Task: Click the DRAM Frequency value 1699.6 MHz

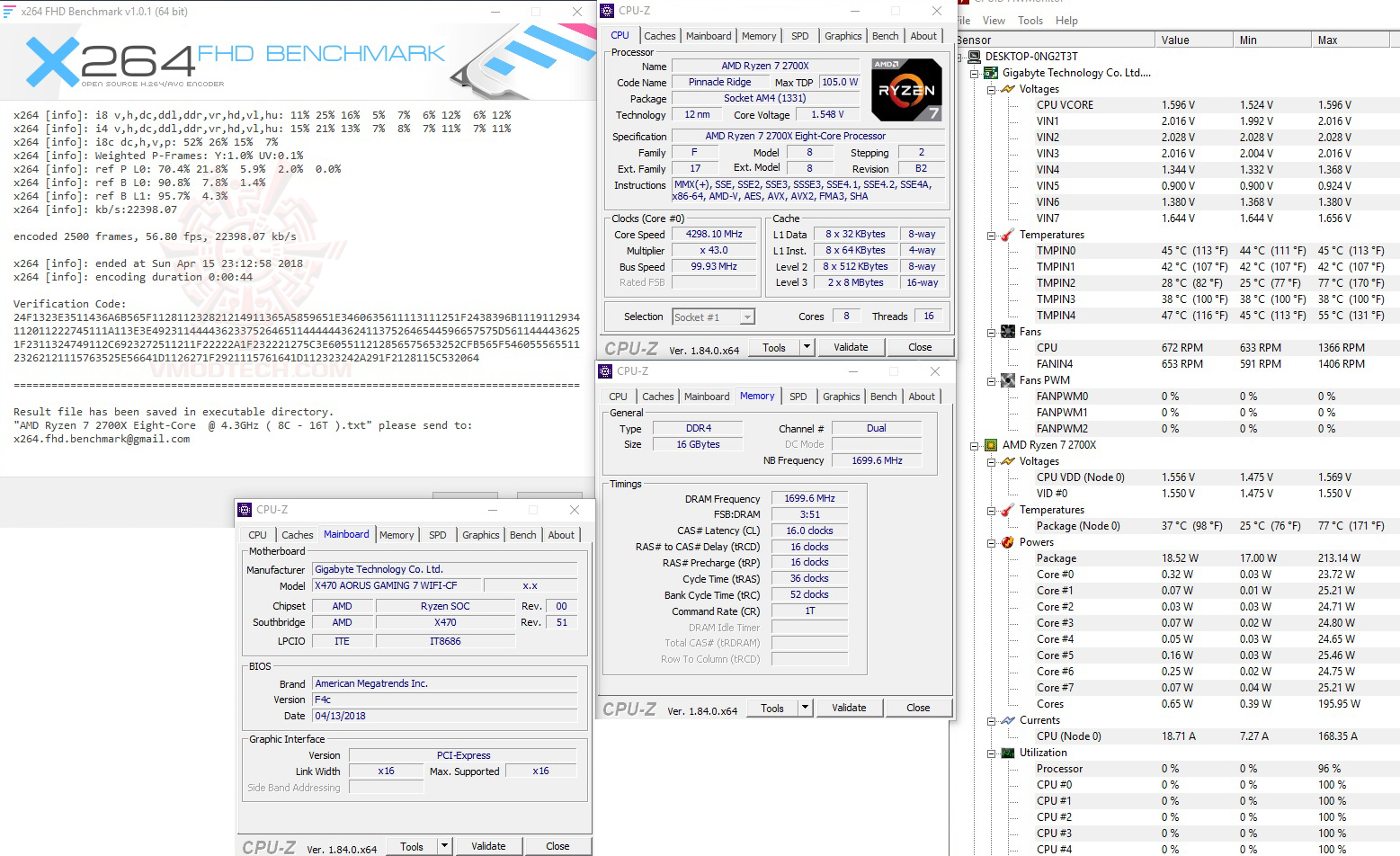Action: [809, 498]
